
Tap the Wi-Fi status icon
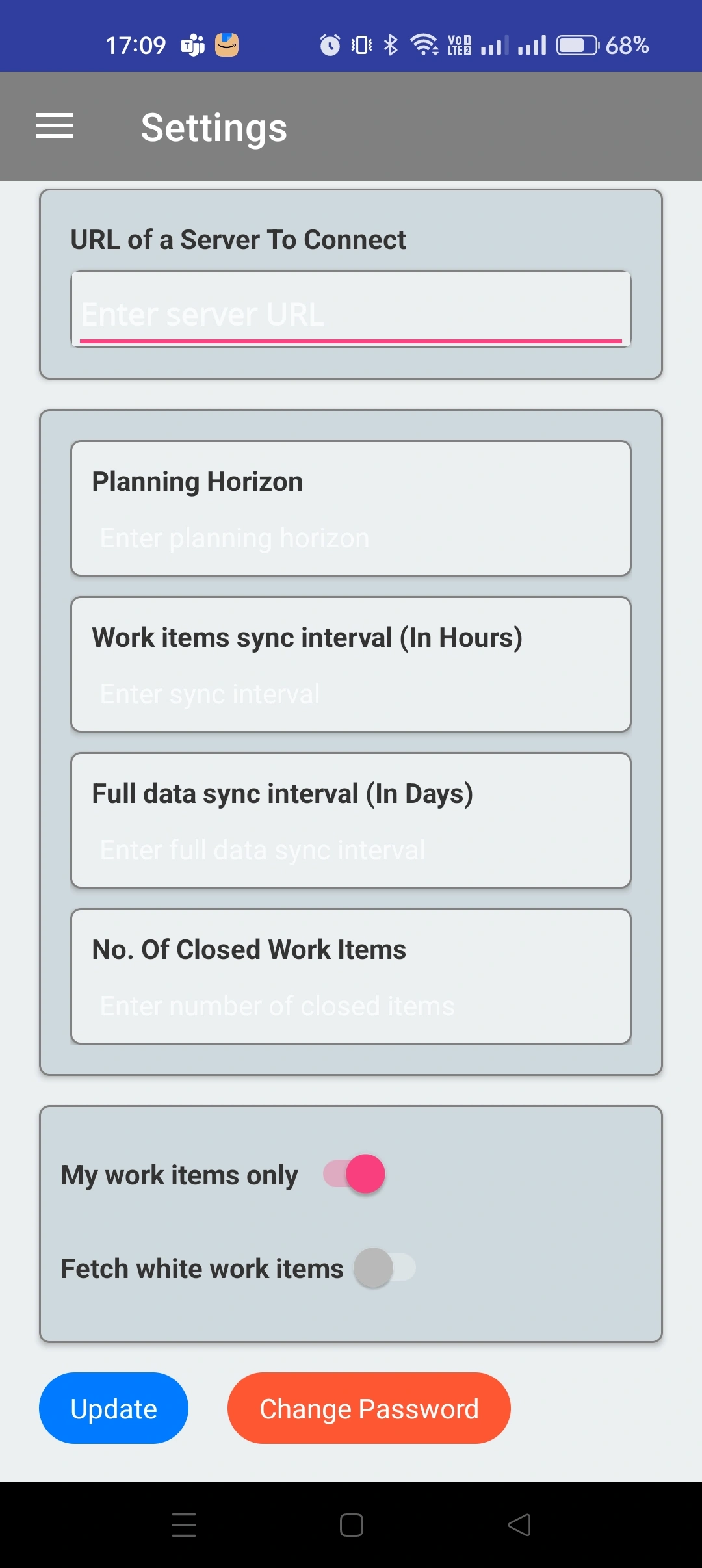tap(424, 45)
